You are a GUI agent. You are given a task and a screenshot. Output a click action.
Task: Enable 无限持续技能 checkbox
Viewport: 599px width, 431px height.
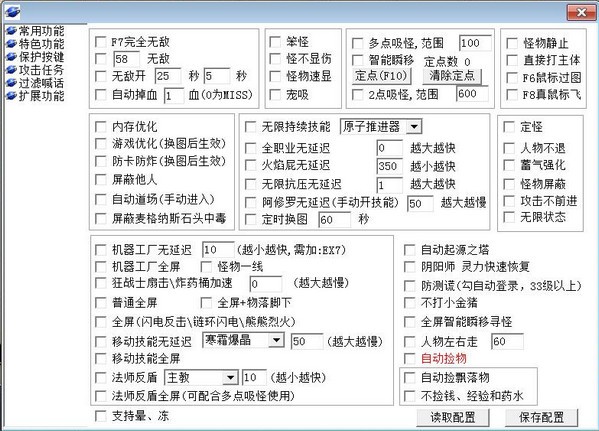(x=250, y=126)
